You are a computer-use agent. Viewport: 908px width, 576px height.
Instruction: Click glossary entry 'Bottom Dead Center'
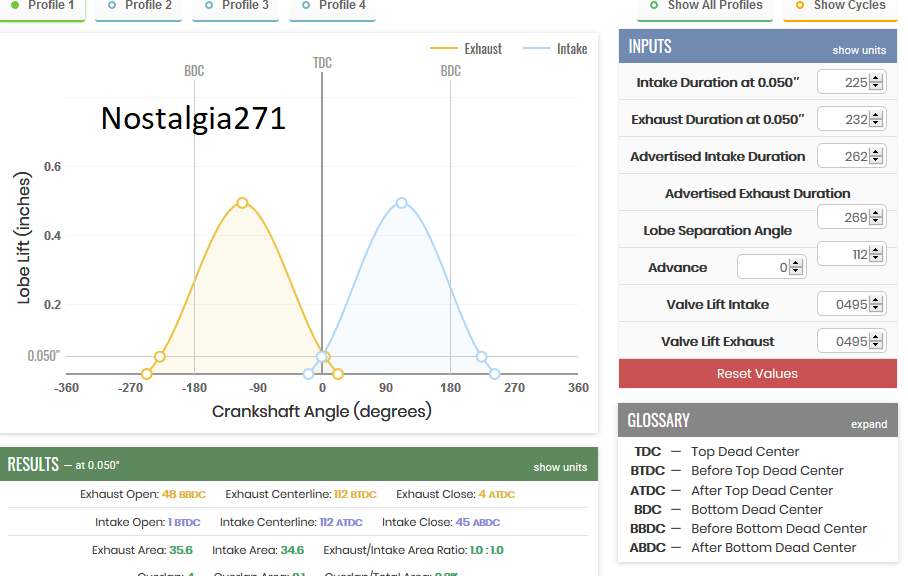(x=757, y=509)
